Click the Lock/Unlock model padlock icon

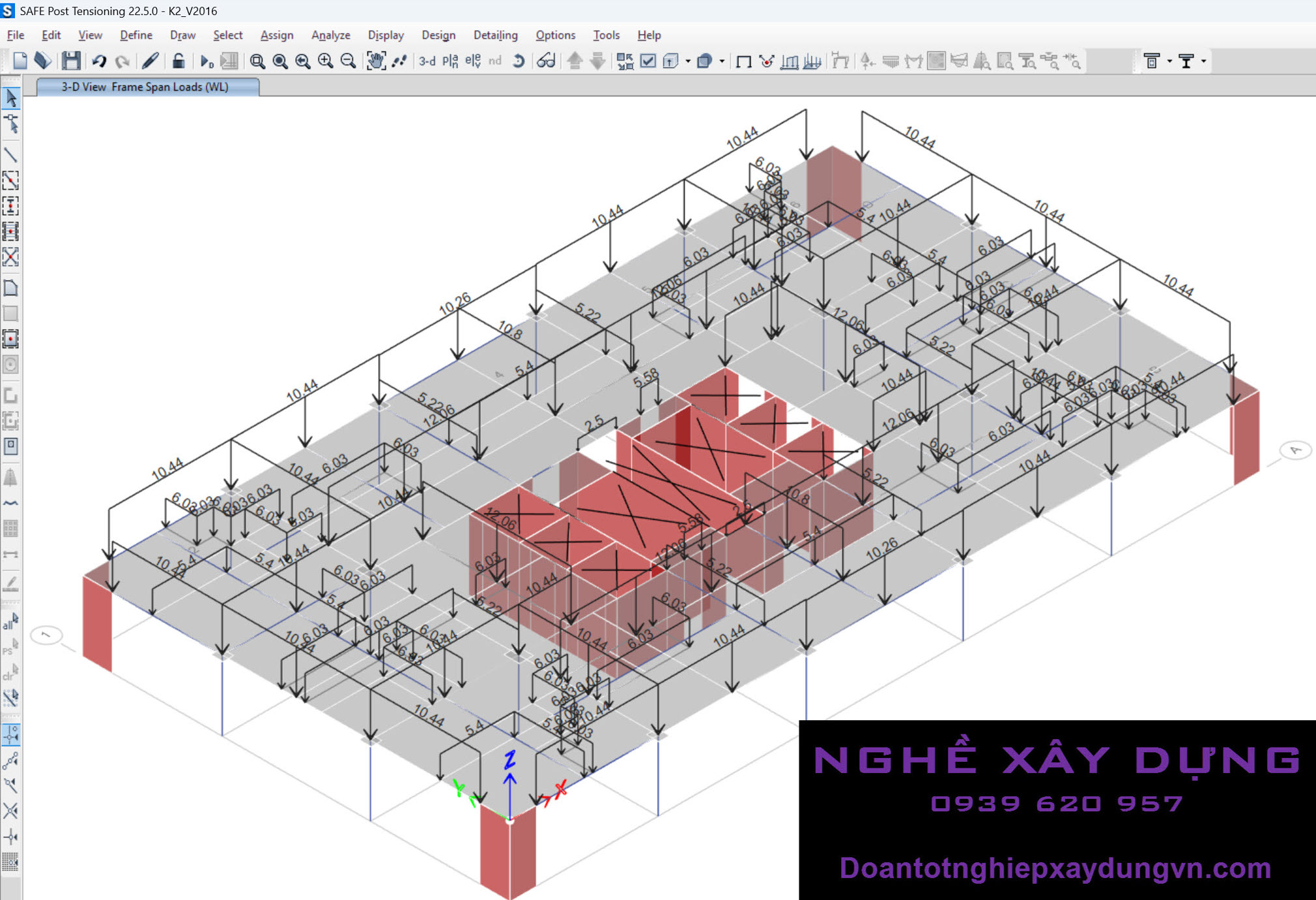point(178,61)
